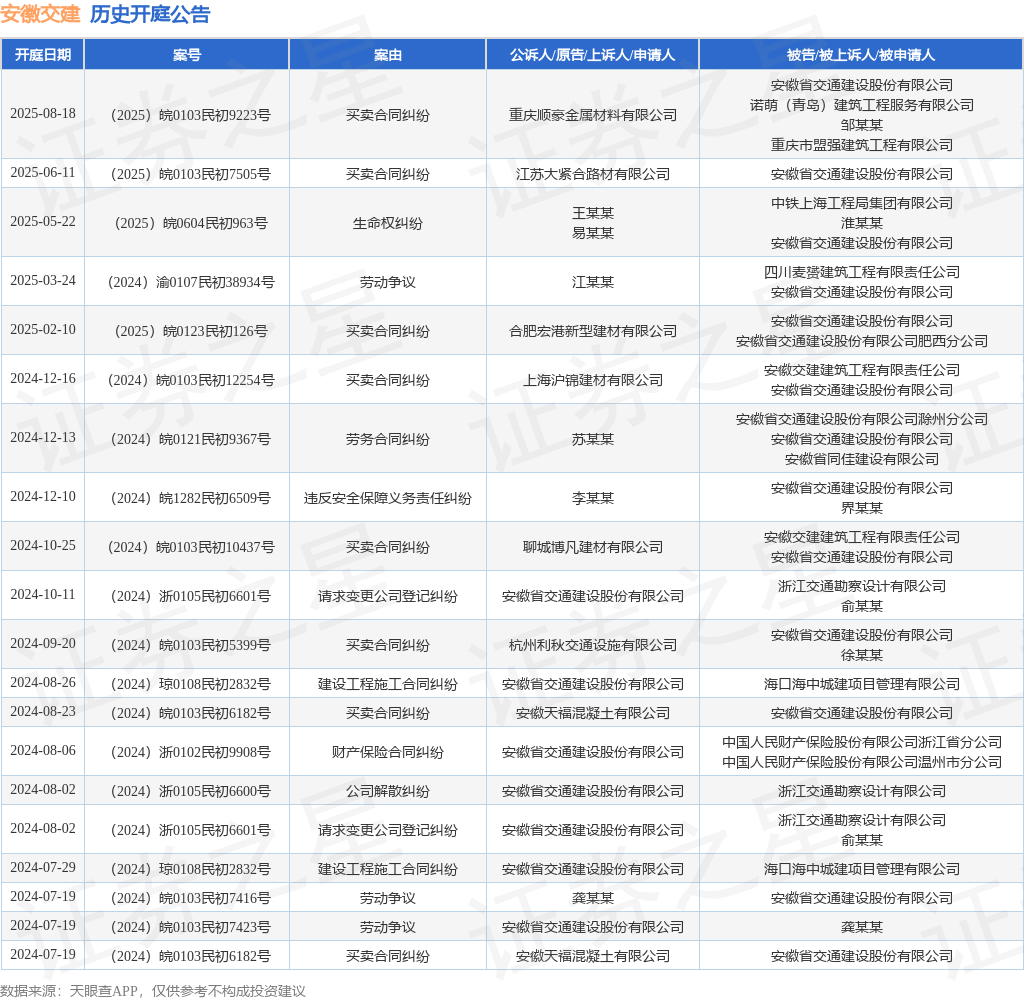Click defendant 重庆市盟强建筑工程有限公司
This screenshot has height=1000, width=1024.
click(861, 145)
